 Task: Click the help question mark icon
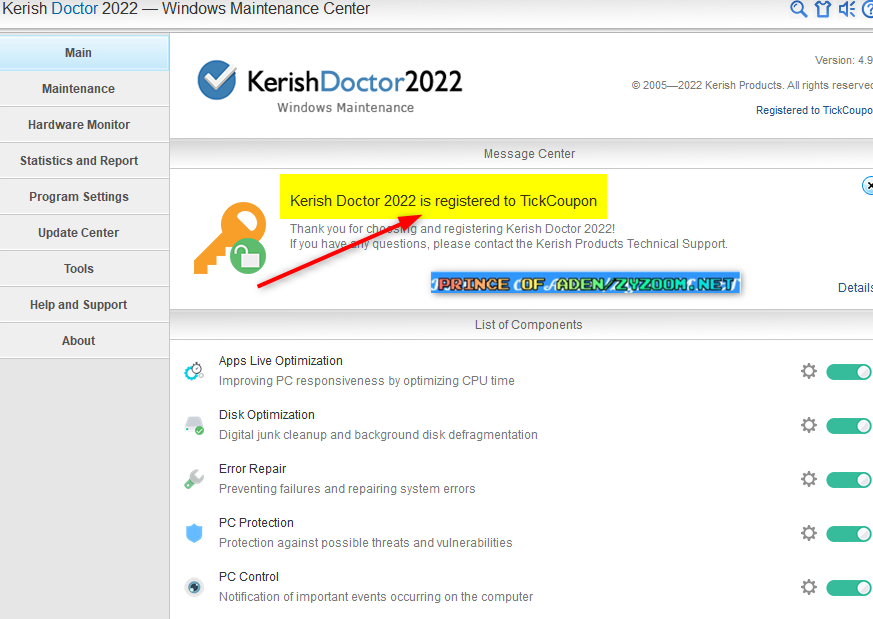tap(867, 9)
